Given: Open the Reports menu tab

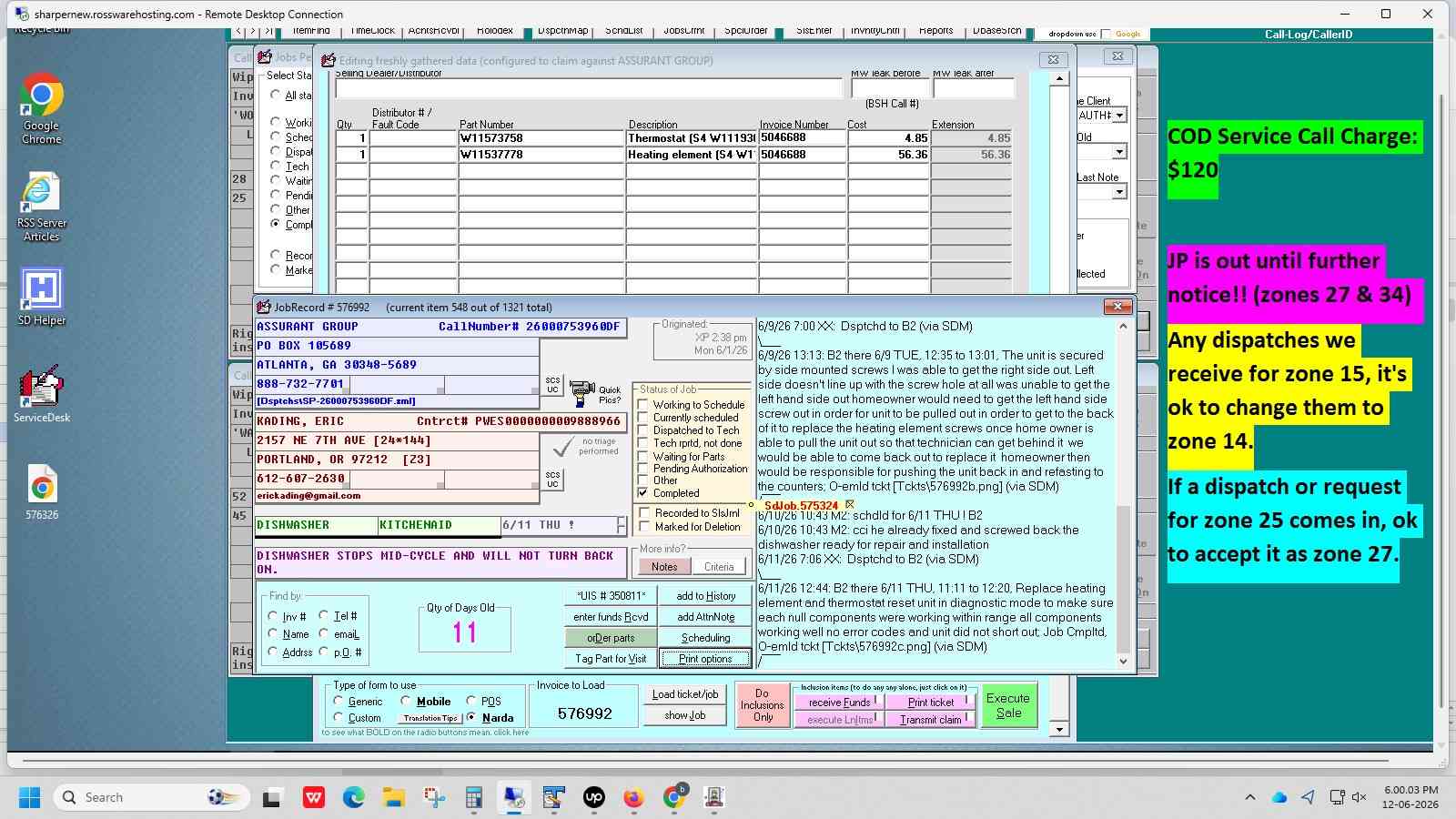Looking at the screenshot, I should pos(935,32).
